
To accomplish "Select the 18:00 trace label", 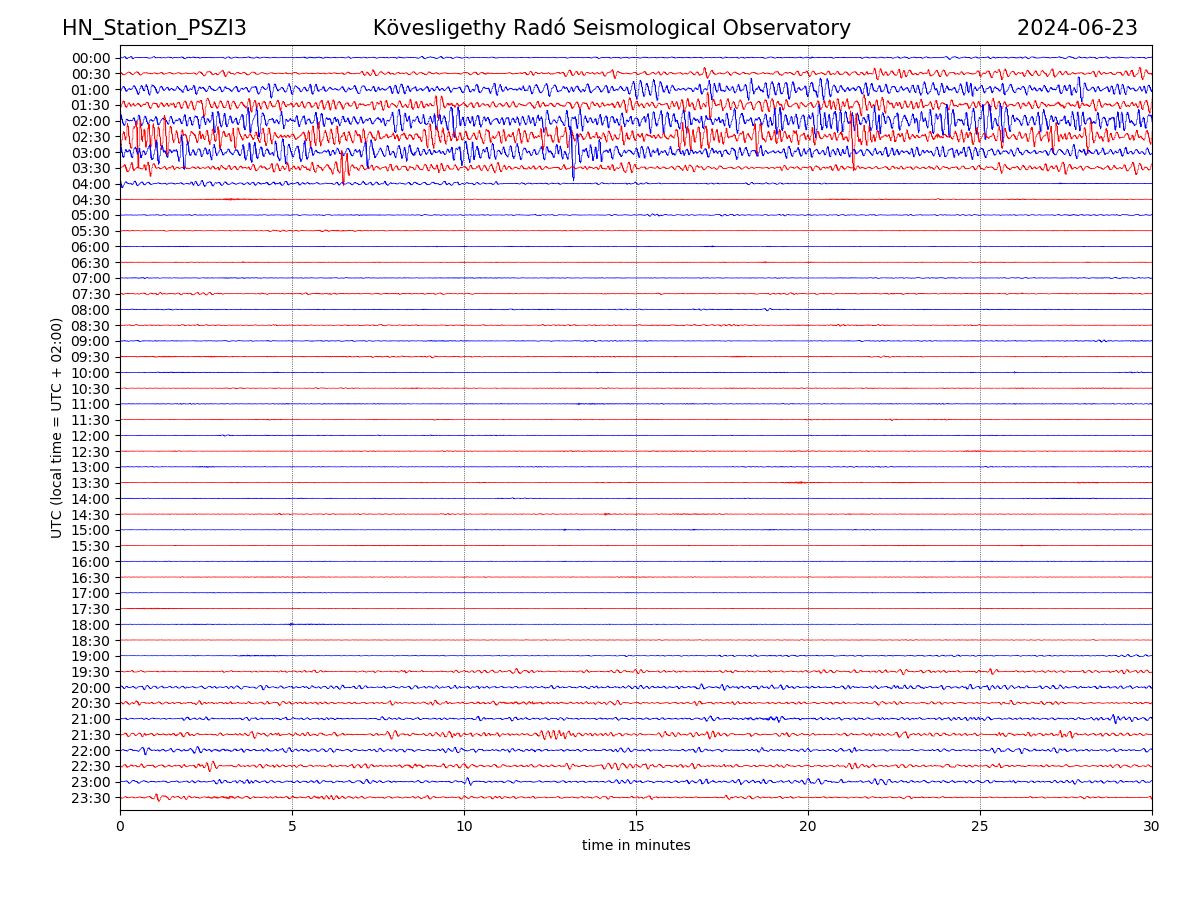I will point(91,625).
